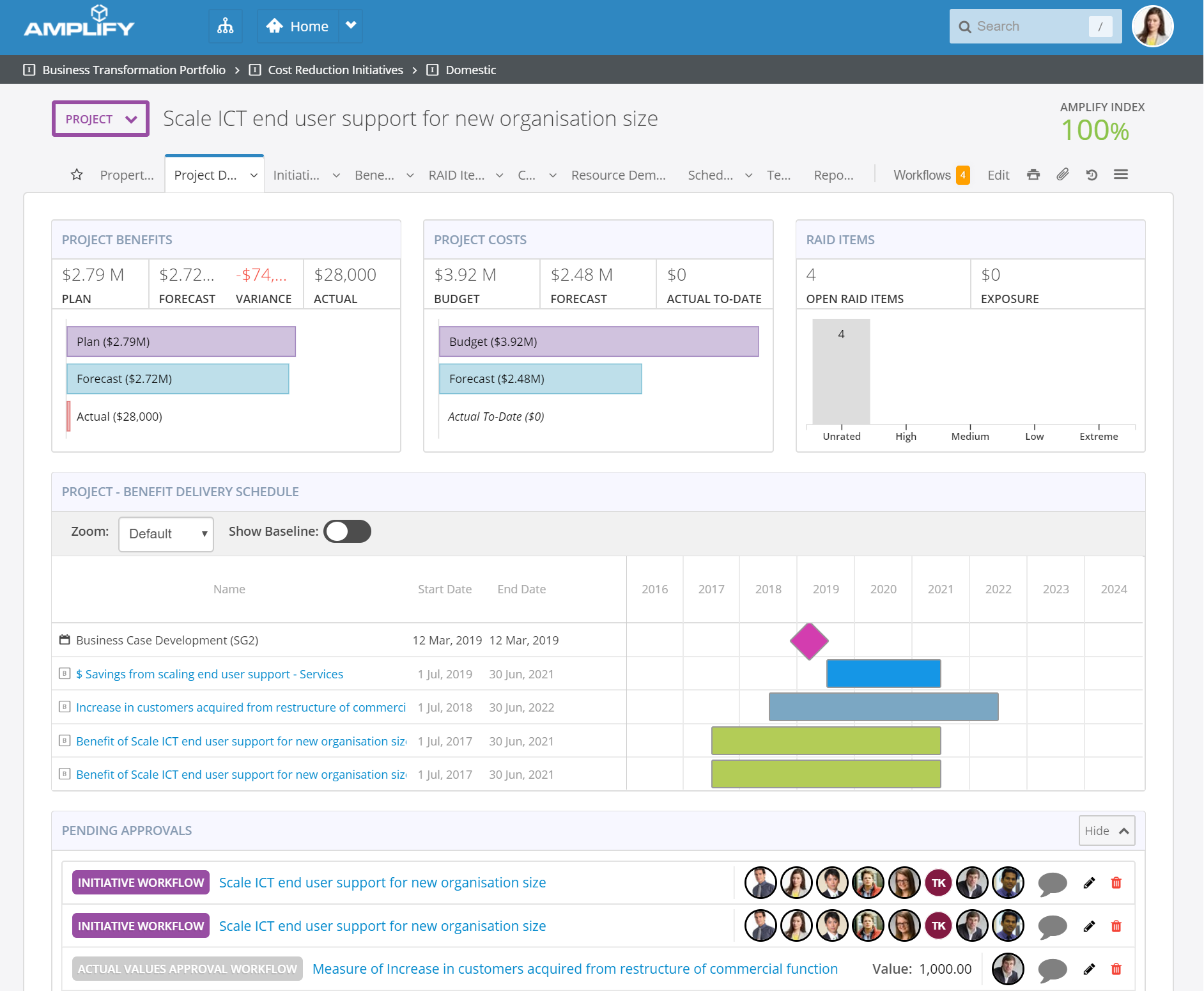Switch to the Resource Demand tab
This screenshot has height=991, width=1204.
click(618, 175)
